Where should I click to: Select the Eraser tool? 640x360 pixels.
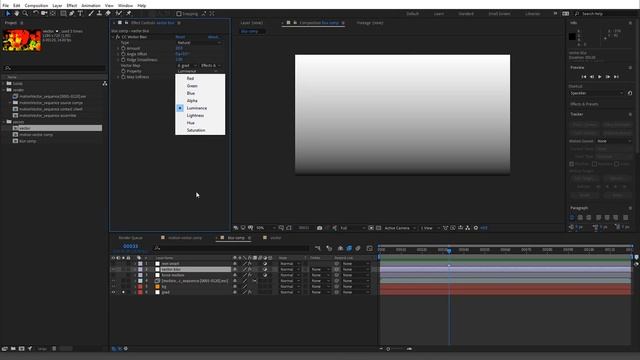point(108,13)
